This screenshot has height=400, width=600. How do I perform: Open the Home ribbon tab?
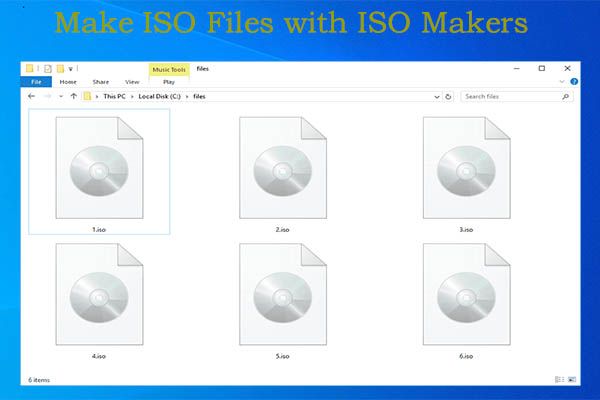tap(68, 82)
